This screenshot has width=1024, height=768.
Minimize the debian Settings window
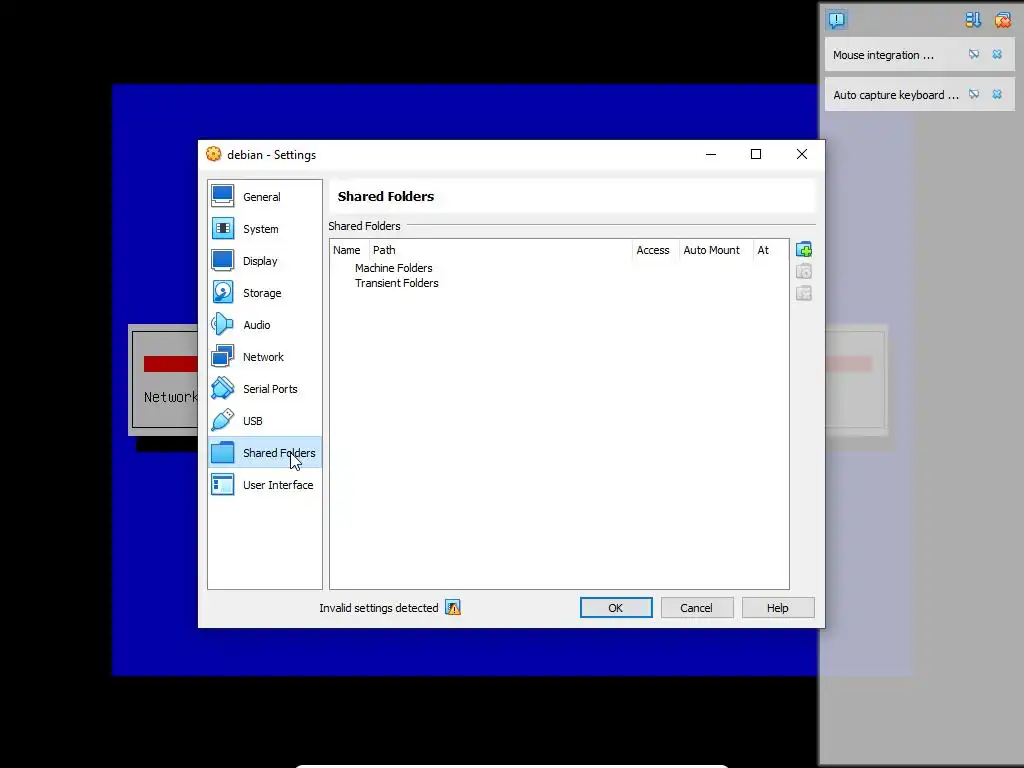click(x=711, y=154)
